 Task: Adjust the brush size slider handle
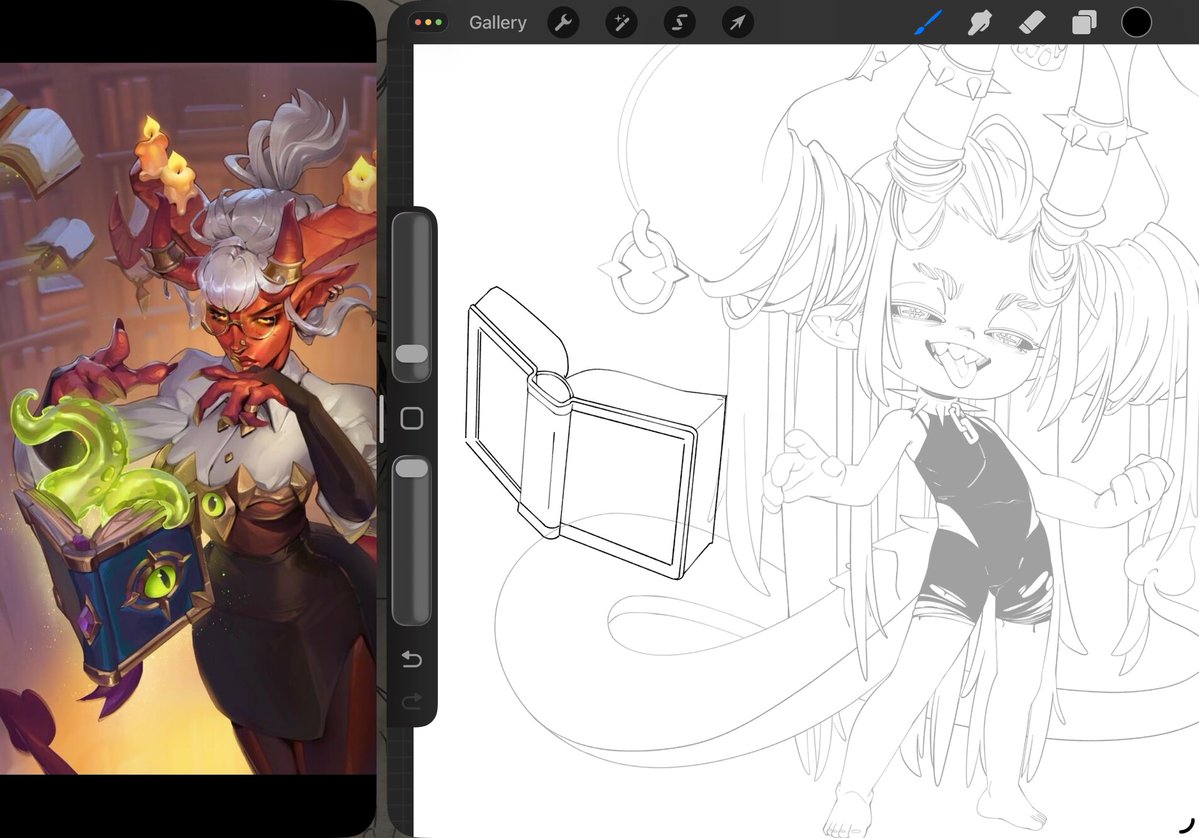(x=411, y=353)
